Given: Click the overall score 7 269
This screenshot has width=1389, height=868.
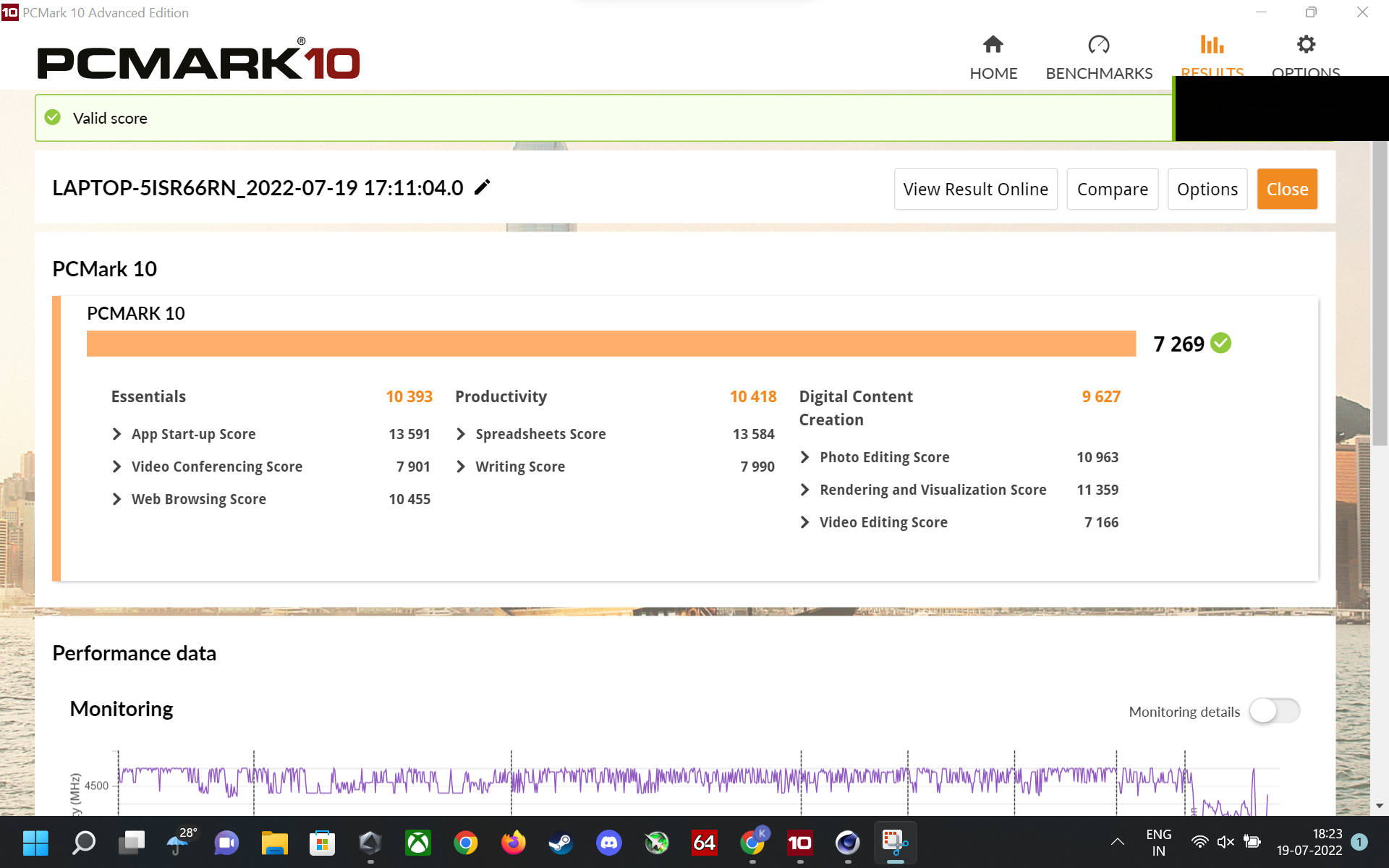Looking at the screenshot, I should click(1178, 344).
